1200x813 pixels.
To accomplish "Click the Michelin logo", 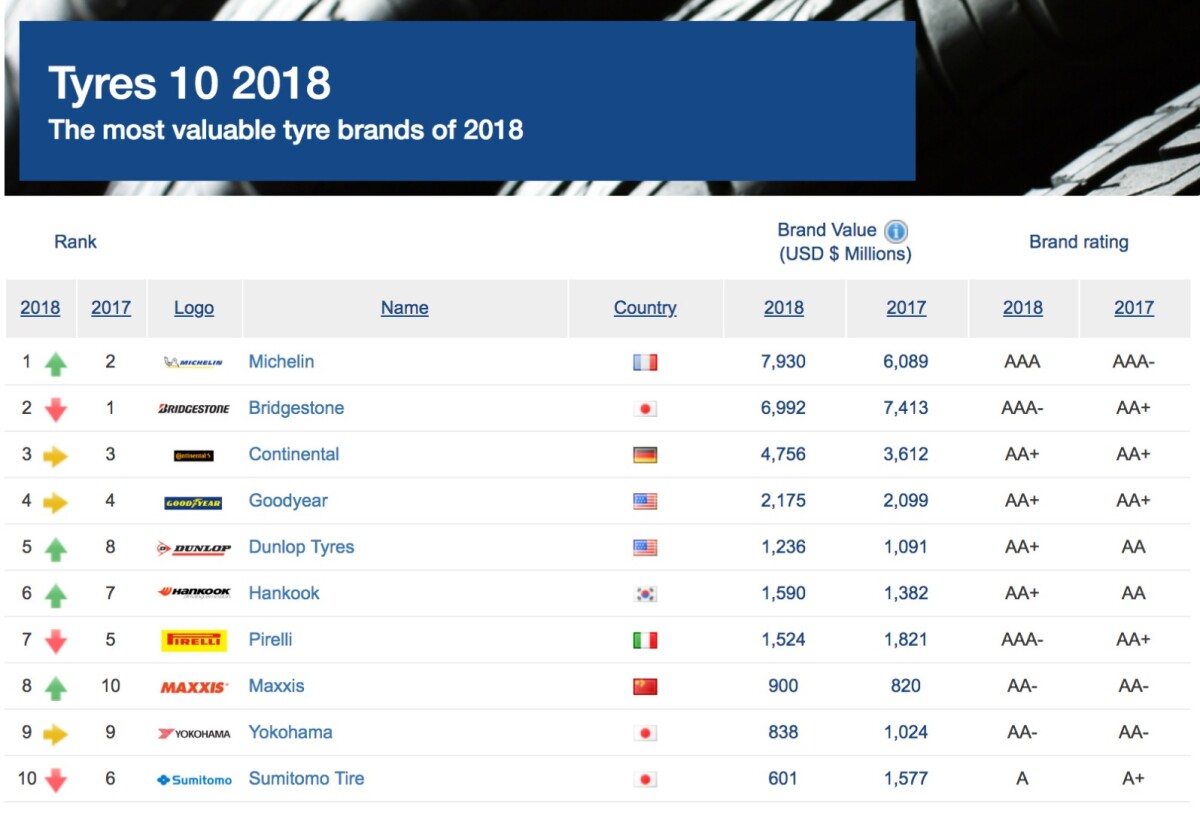I will coord(194,362).
